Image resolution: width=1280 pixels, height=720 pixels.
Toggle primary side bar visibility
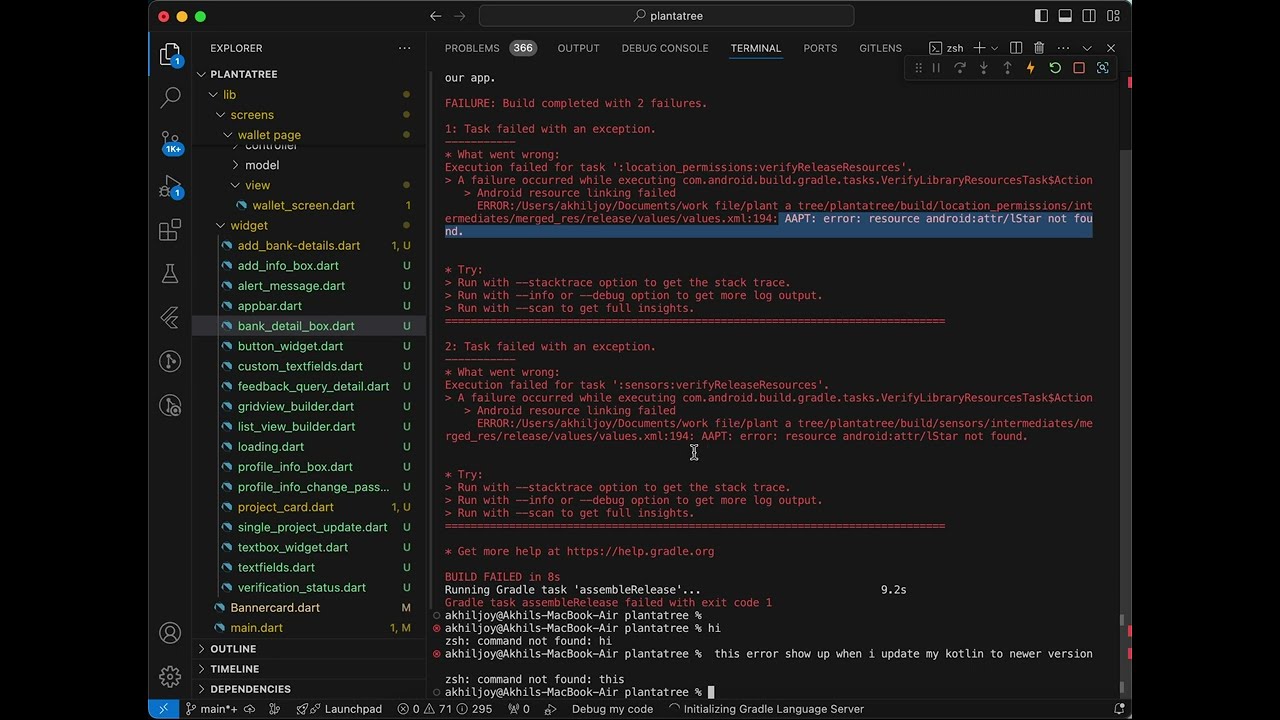point(1041,16)
